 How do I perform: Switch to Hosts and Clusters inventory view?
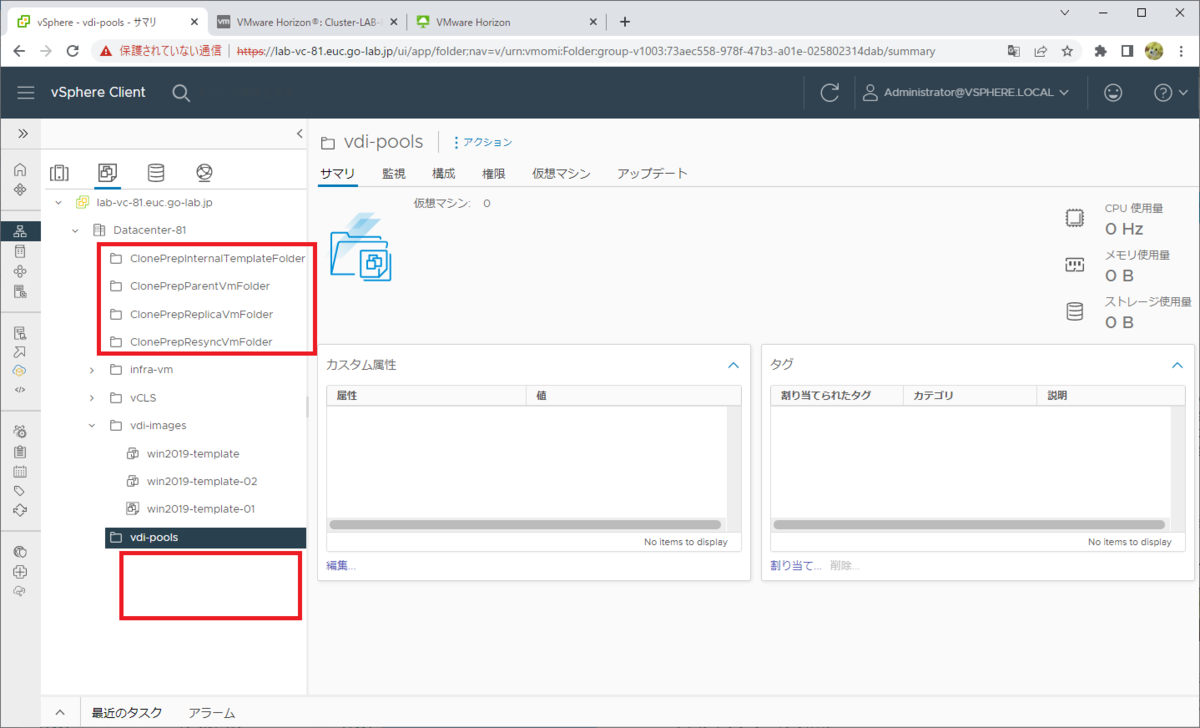[x=59, y=173]
